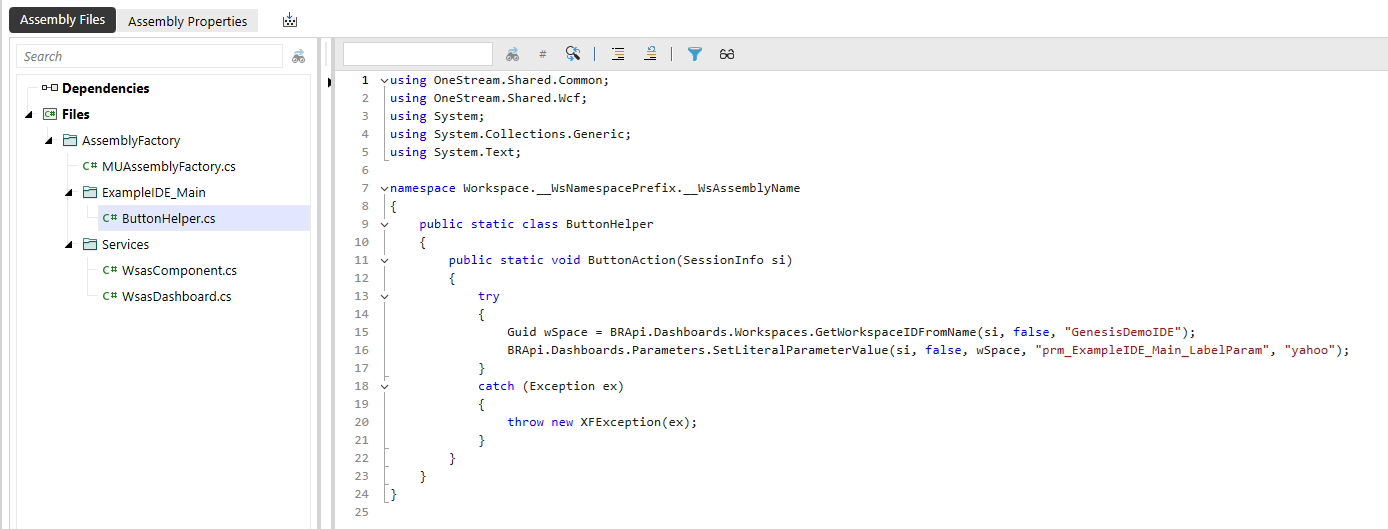The width and height of the screenshot is (1388, 529).
Task: Collapse the catch block fold on line 18
Action: click(x=384, y=386)
